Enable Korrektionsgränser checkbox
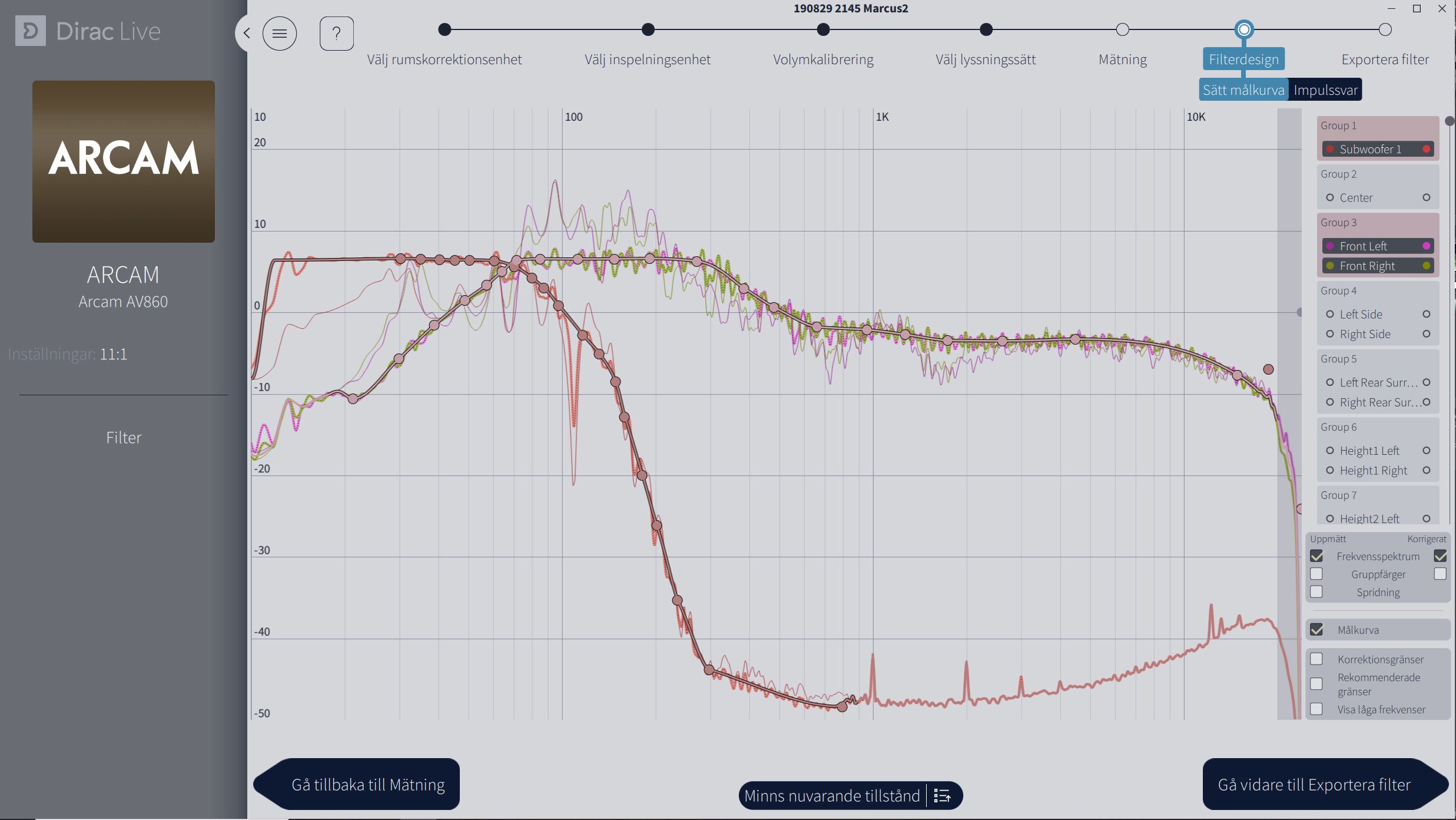The width and height of the screenshot is (1456, 820). [x=1316, y=659]
